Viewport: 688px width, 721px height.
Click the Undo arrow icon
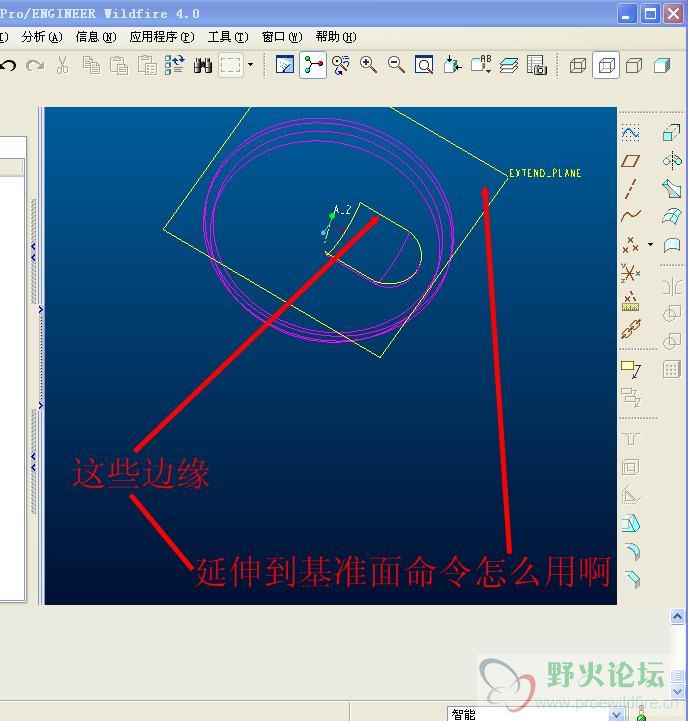click(x=8, y=65)
